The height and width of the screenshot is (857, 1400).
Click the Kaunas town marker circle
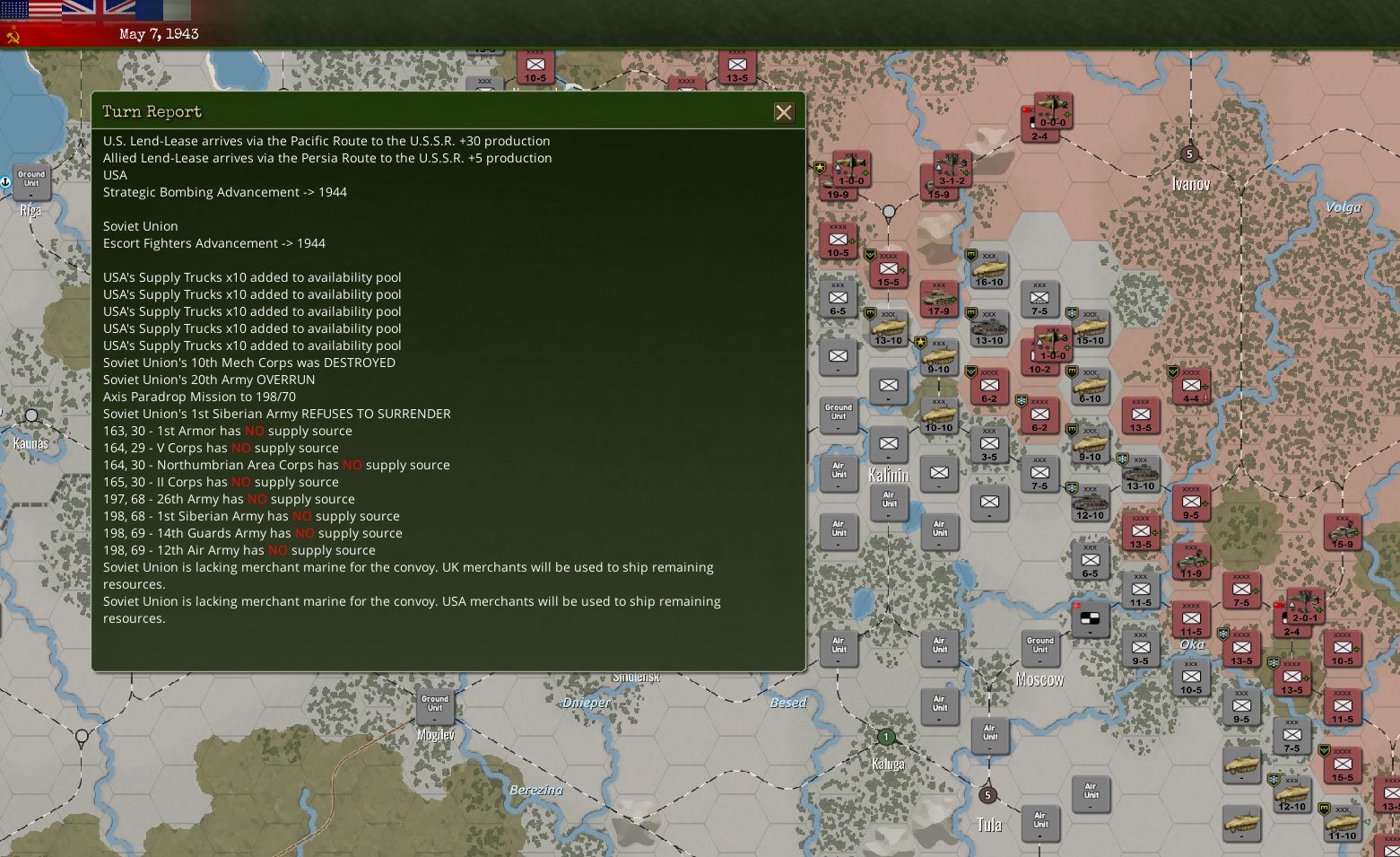[31, 416]
